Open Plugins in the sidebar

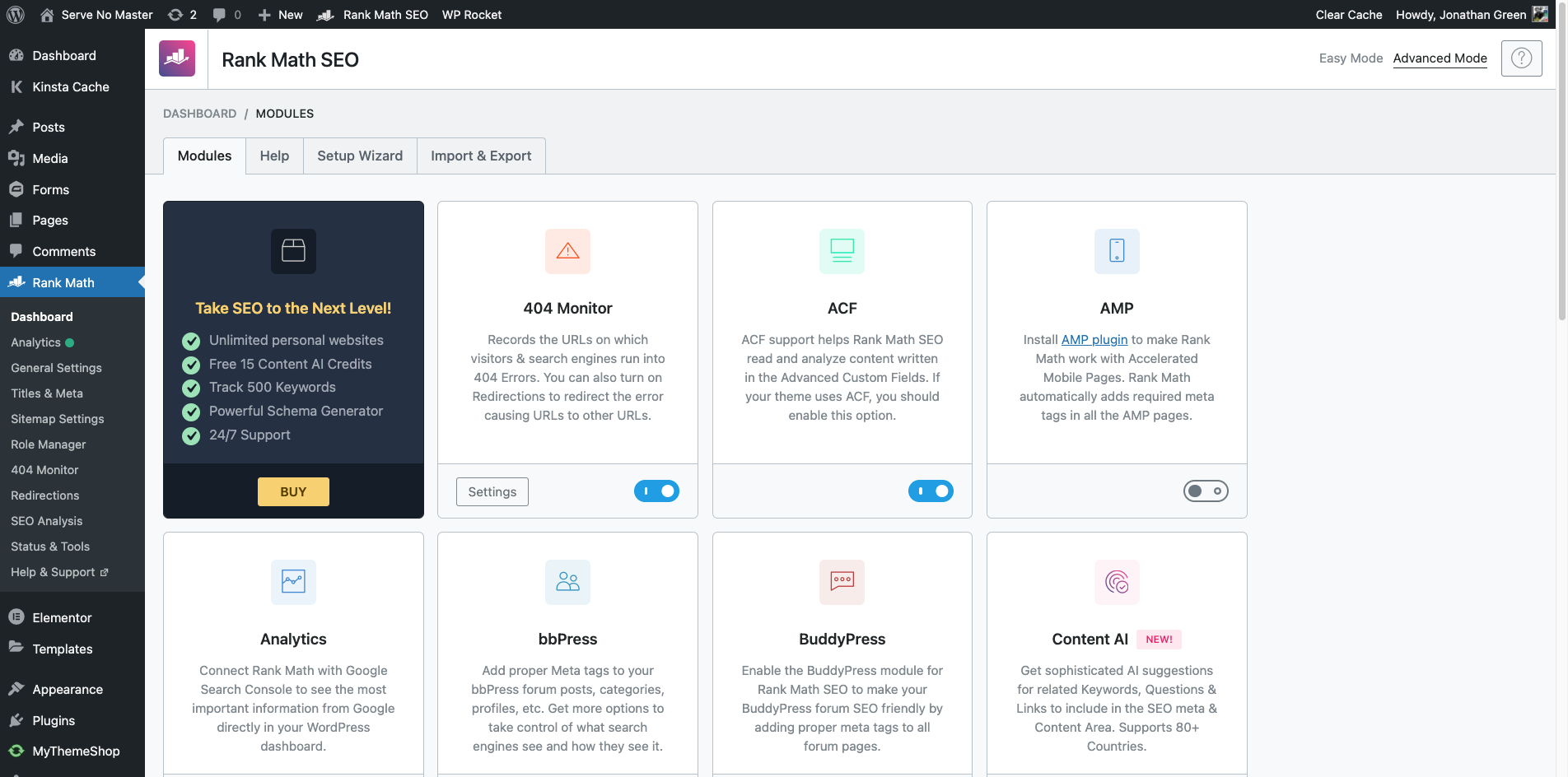(x=72, y=720)
